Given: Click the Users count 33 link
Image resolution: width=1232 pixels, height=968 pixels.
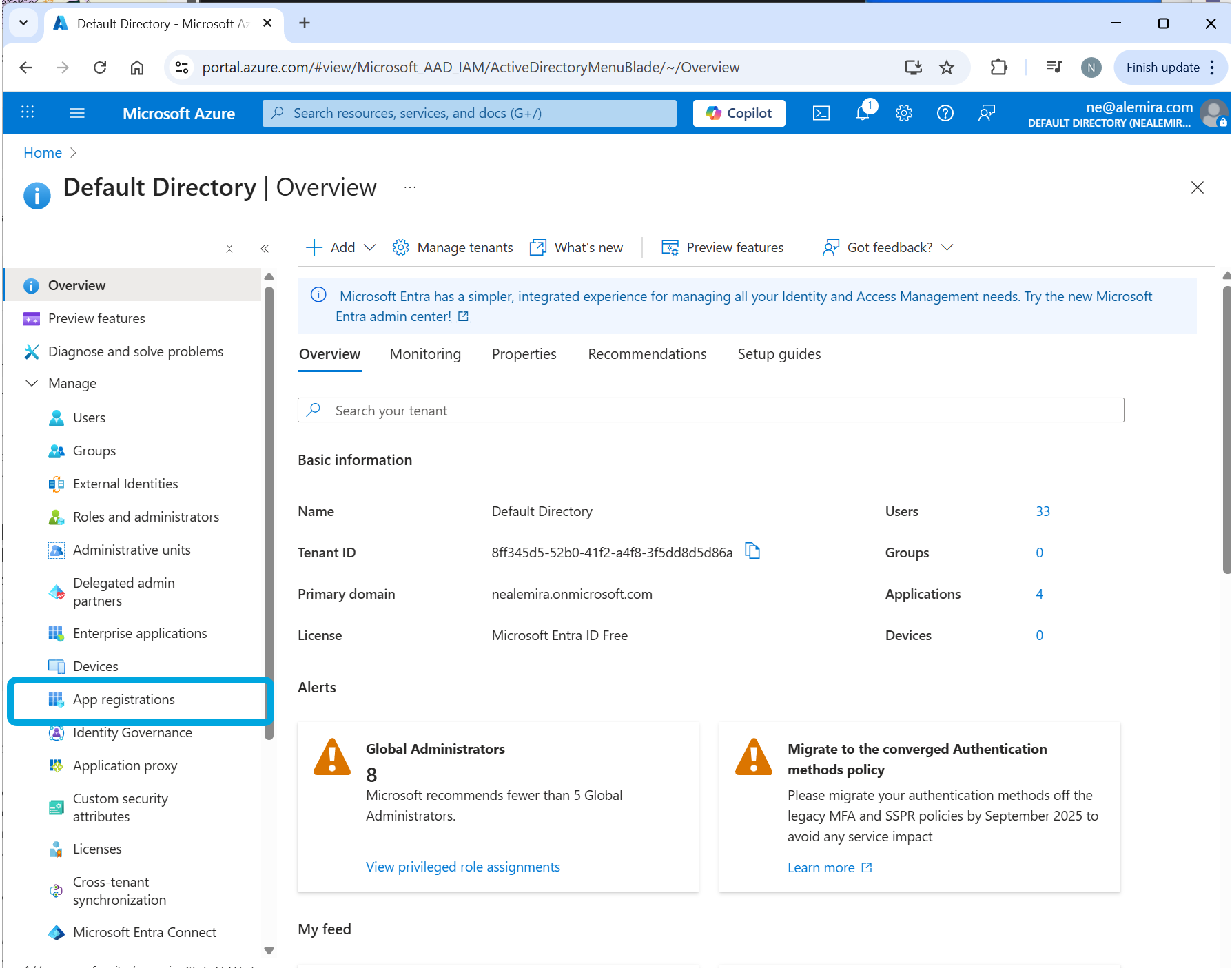Looking at the screenshot, I should click(x=1043, y=511).
